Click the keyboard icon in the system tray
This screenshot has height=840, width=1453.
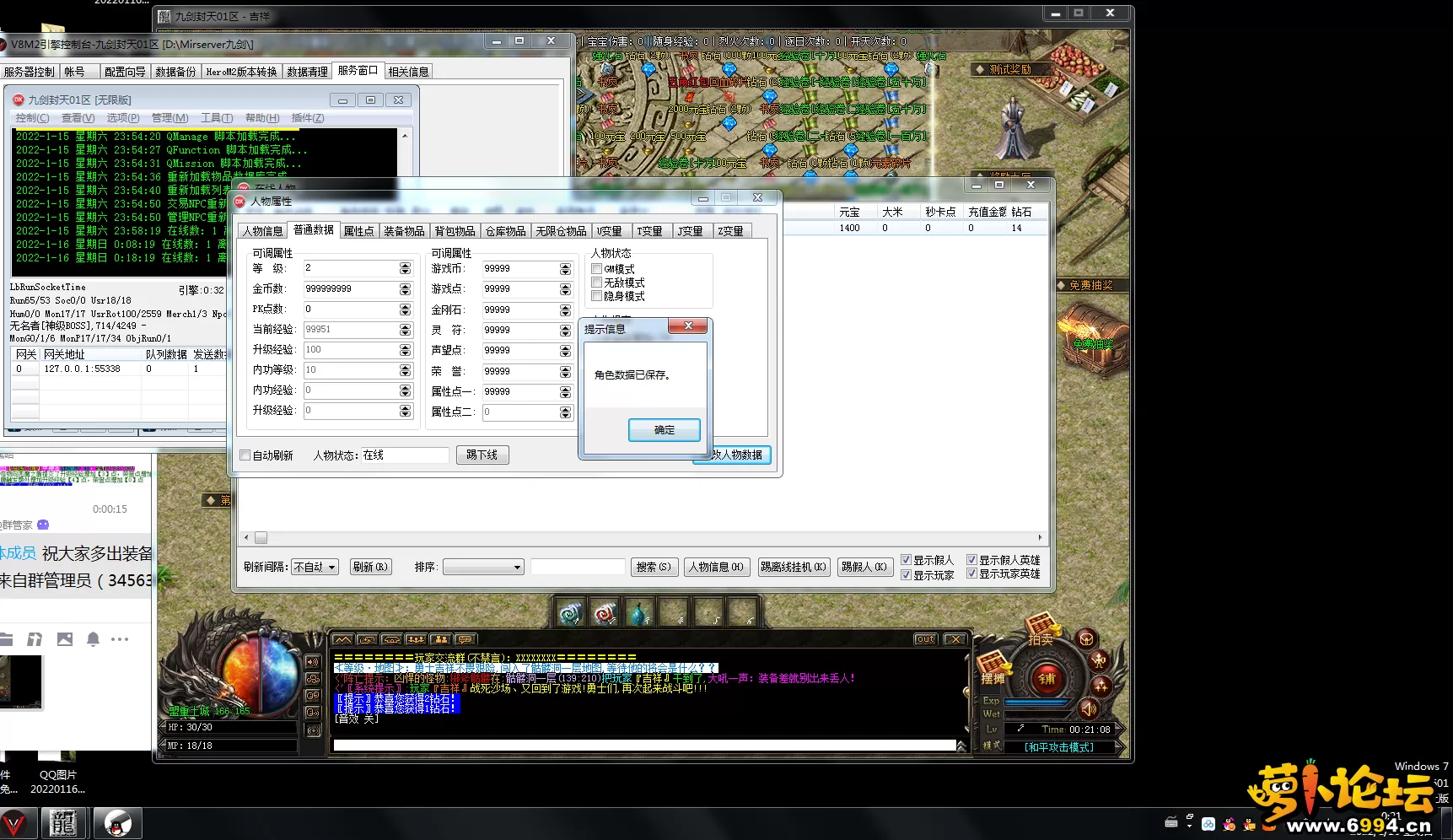[x=1171, y=822]
